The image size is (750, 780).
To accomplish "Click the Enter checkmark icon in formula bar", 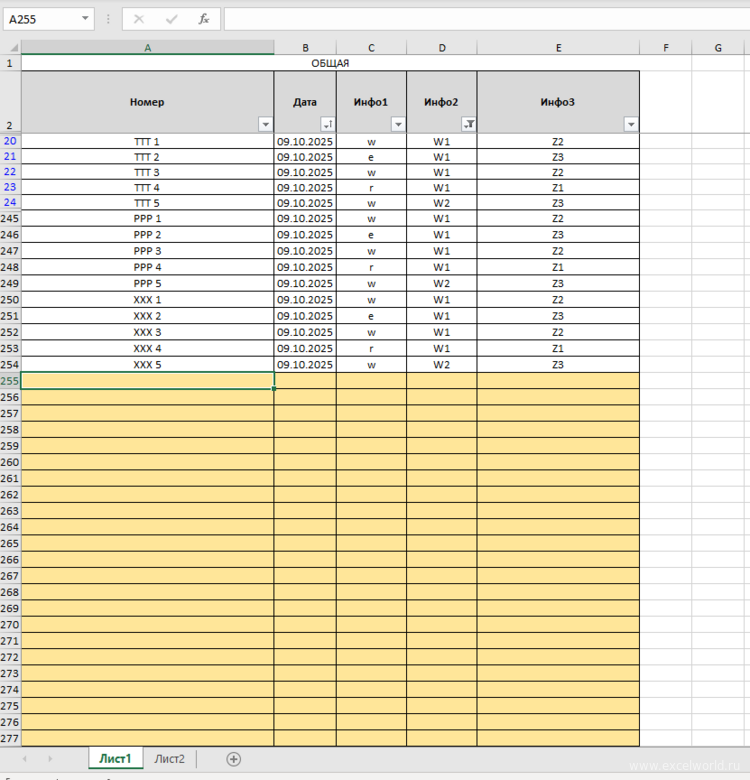I will [x=171, y=19].
